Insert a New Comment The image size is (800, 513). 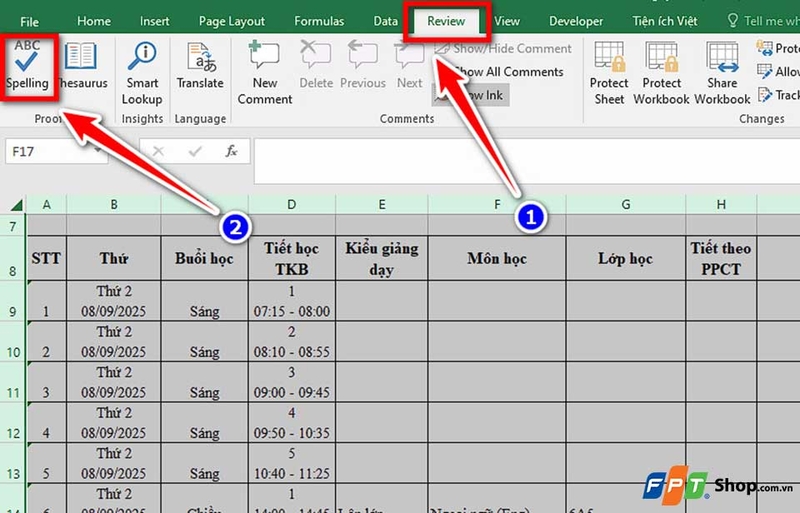pos(265,74)
